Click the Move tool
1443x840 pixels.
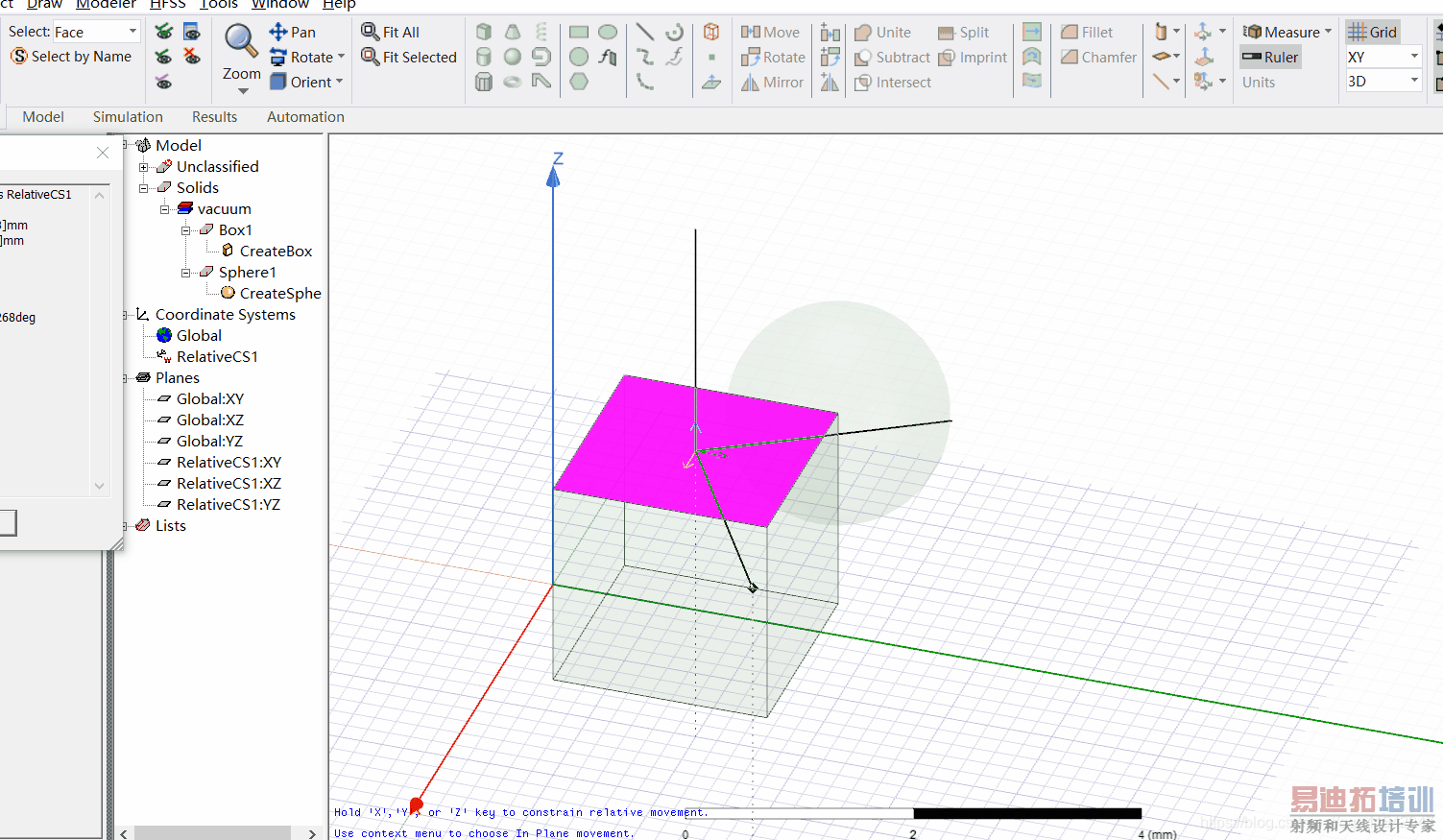770,32
